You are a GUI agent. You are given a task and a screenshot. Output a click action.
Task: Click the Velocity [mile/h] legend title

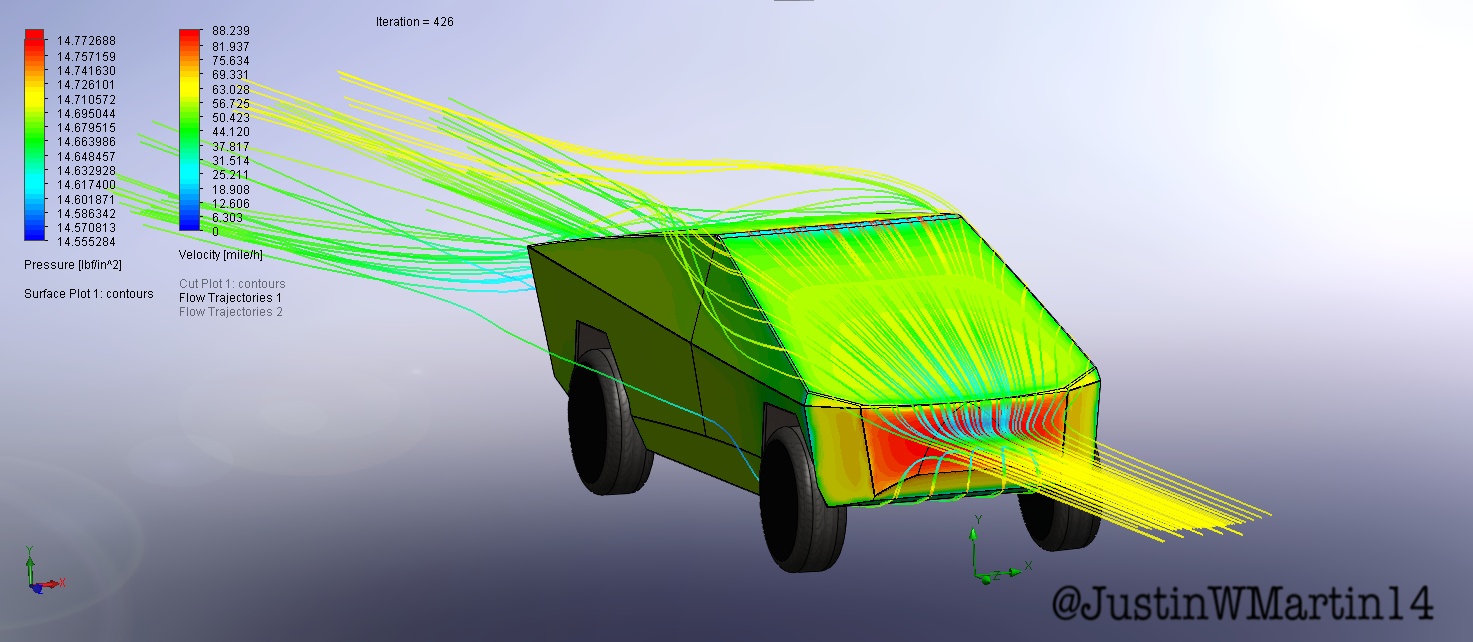click(220, 254)
